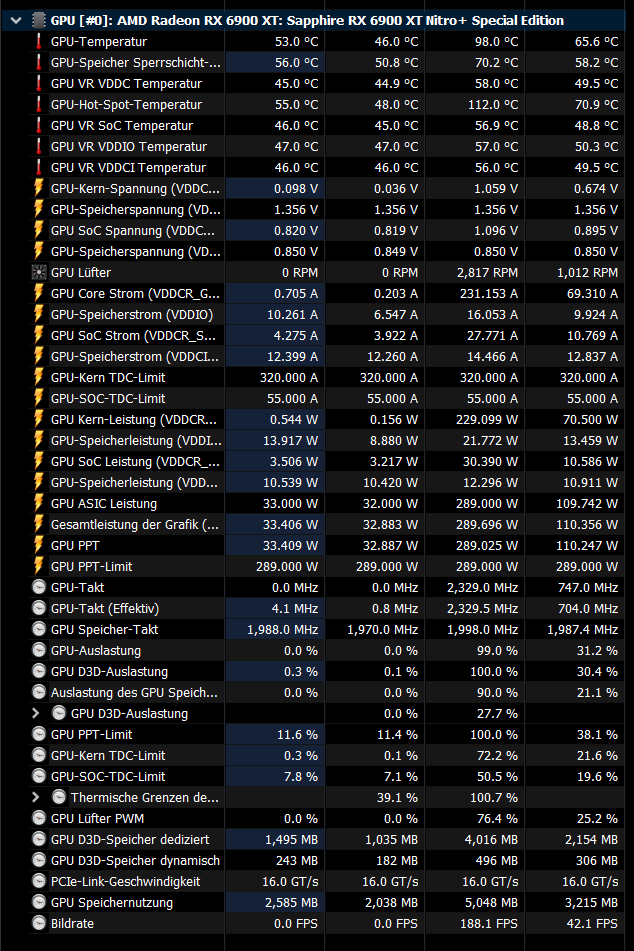Expand the GPU D3D-Auslastung sub-group
The image size is (634, 951).
coord(36,713)
